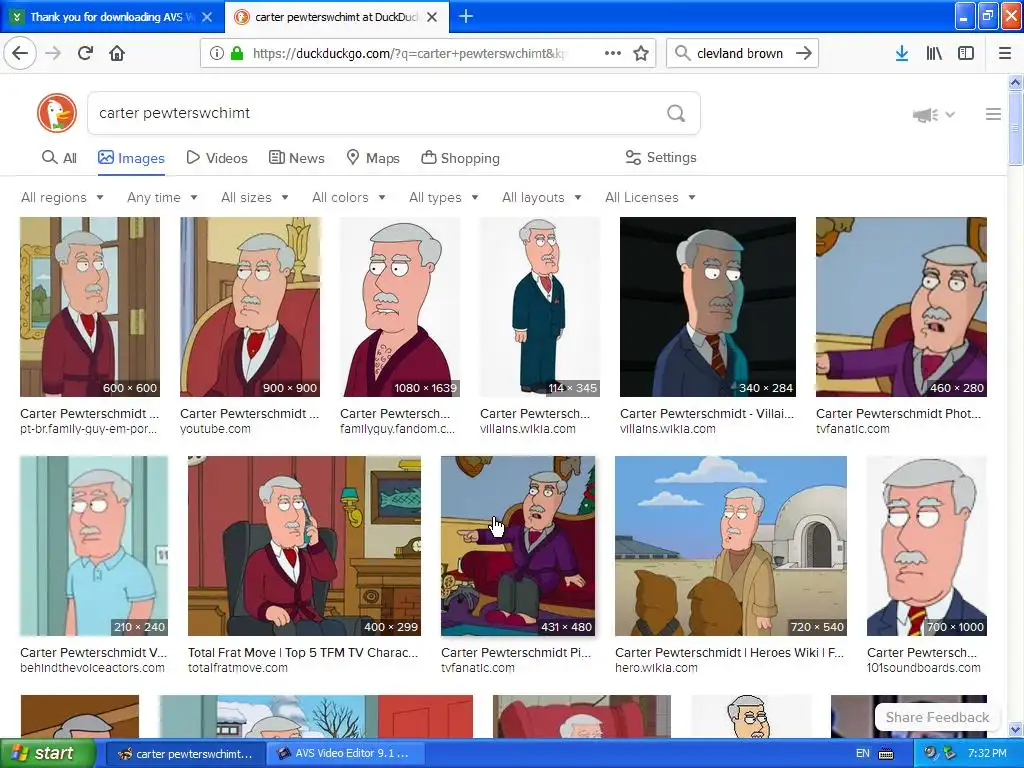The image size is (1024, 768).
Task: Expand the All regions filter
Action: (x=62, y=197)
